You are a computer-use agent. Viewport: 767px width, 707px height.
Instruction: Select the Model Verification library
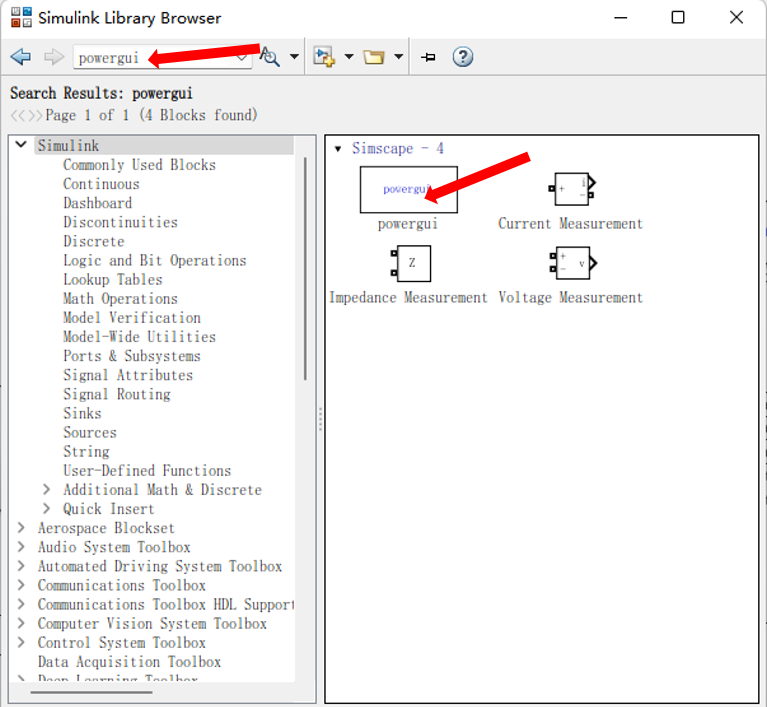[132, 318]
